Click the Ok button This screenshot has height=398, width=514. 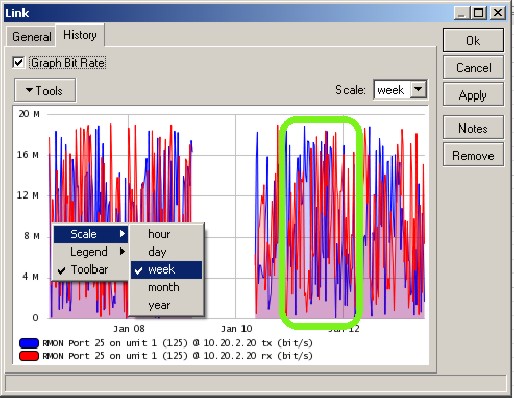pos(473,41)
